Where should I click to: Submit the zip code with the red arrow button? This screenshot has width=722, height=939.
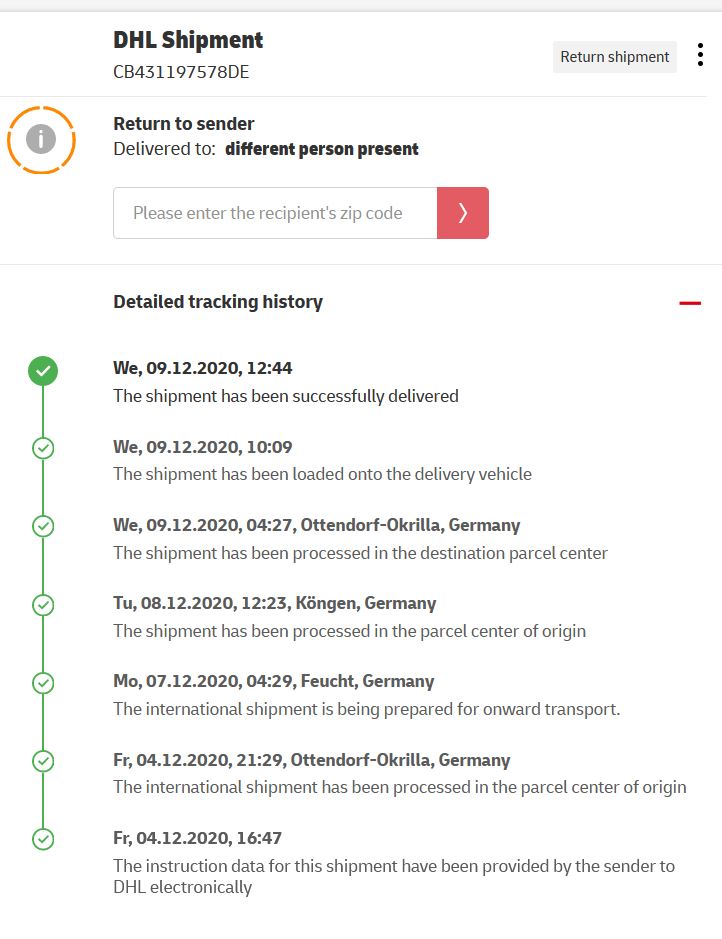(463, 213)
